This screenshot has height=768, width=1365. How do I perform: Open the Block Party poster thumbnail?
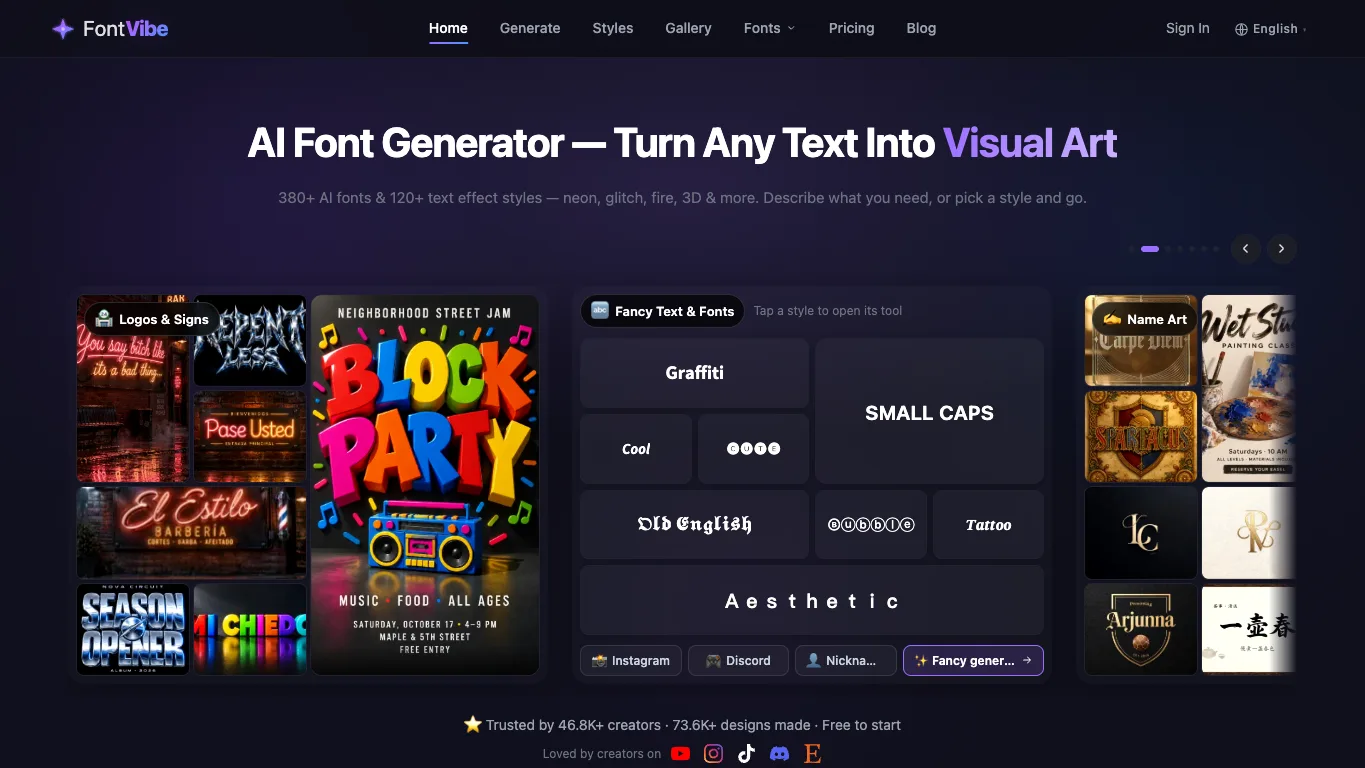coord(425,485)
